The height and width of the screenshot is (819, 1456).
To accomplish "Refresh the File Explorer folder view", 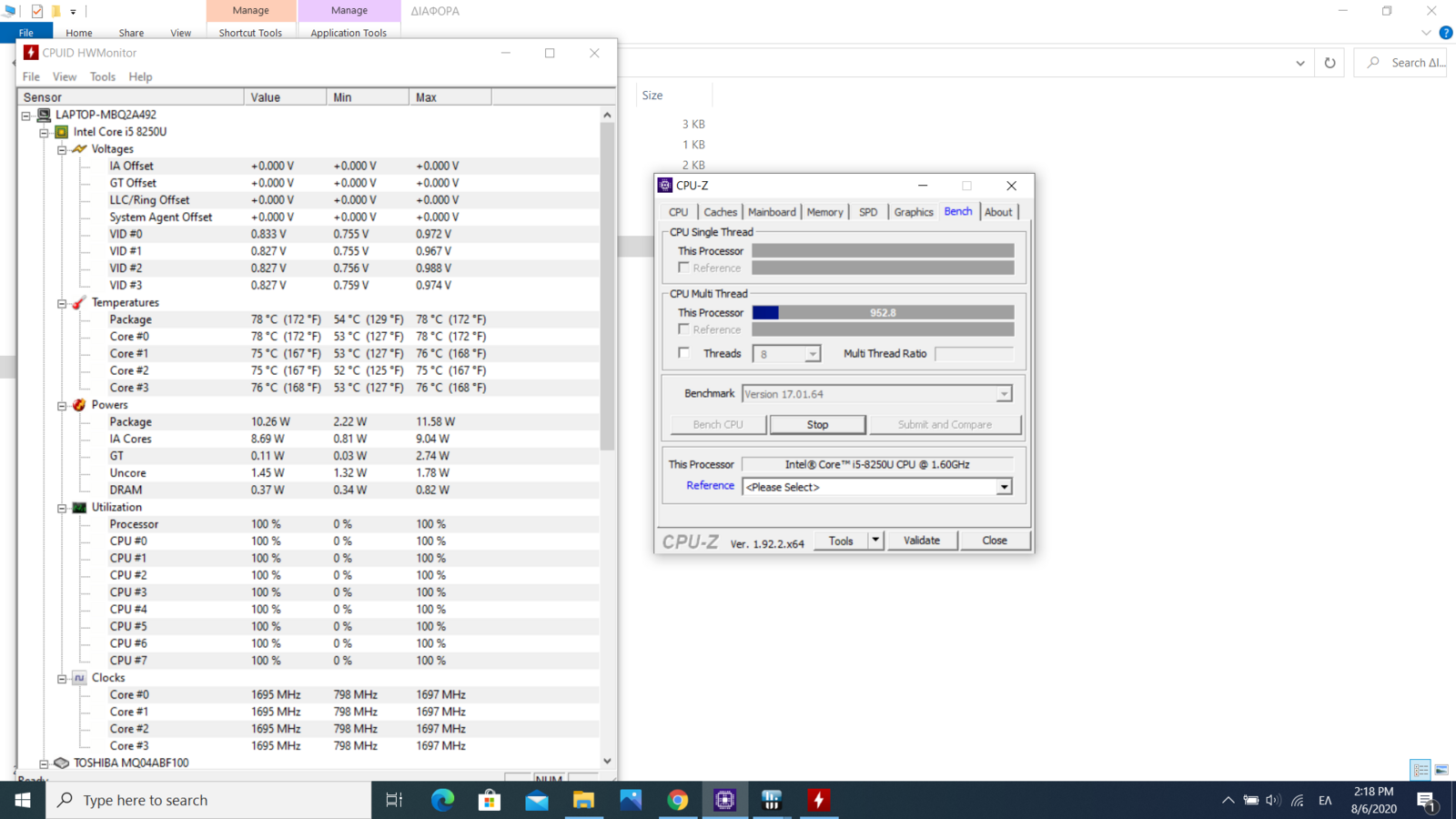I will (x=1330, y=63).
